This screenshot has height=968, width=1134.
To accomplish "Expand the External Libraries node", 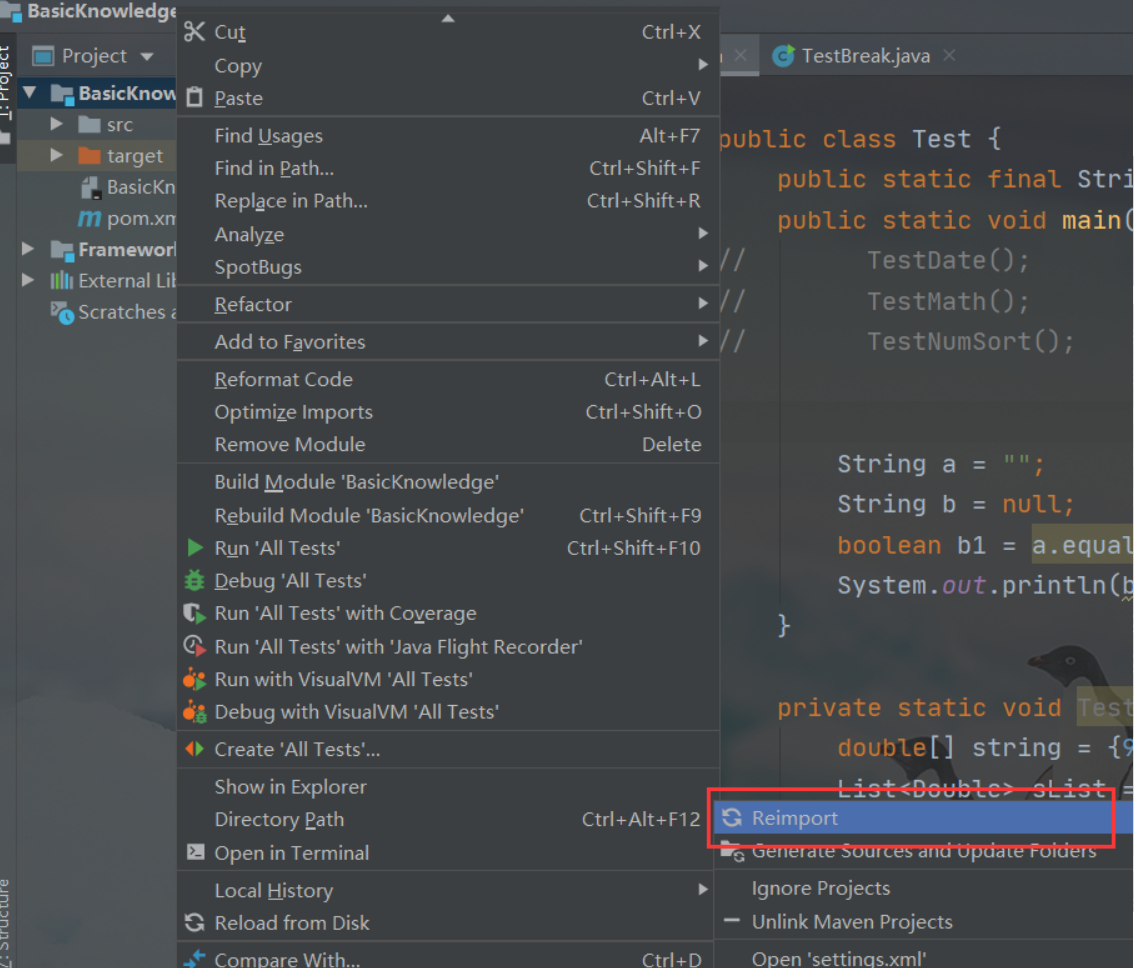I will click(x=28, y=280).
